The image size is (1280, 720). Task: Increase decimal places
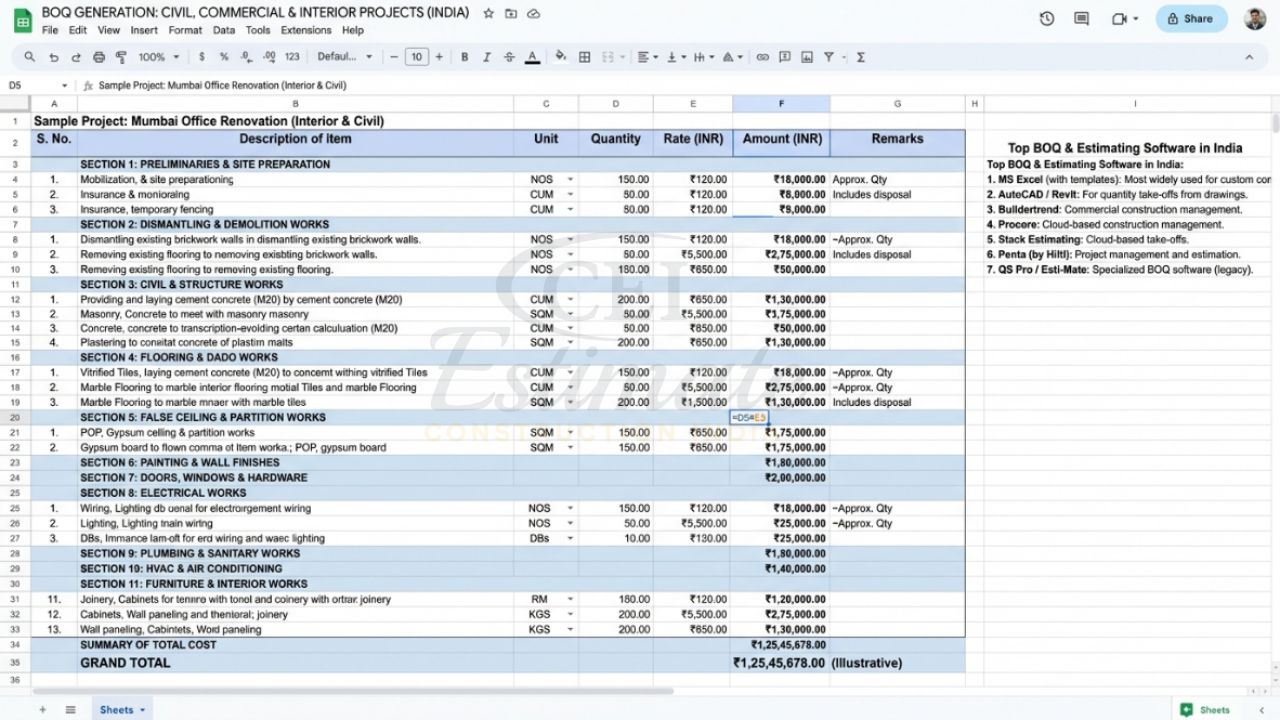click(x=269, y=57)
